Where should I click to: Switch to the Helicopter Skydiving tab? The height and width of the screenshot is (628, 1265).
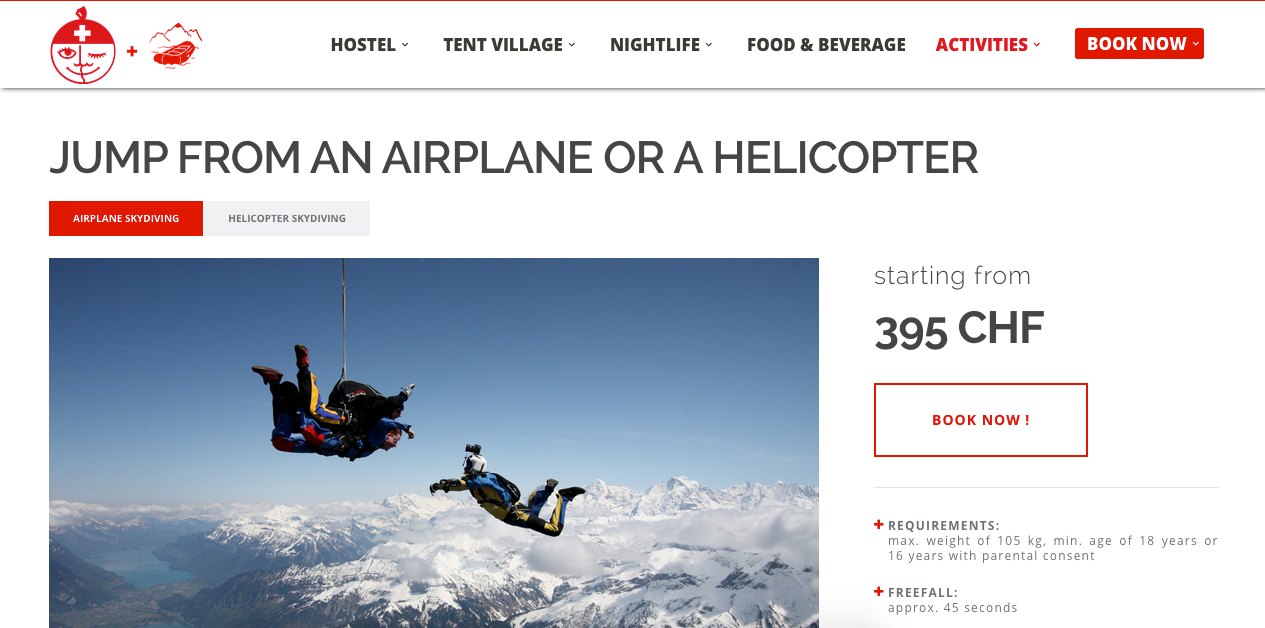coord(287,218)
